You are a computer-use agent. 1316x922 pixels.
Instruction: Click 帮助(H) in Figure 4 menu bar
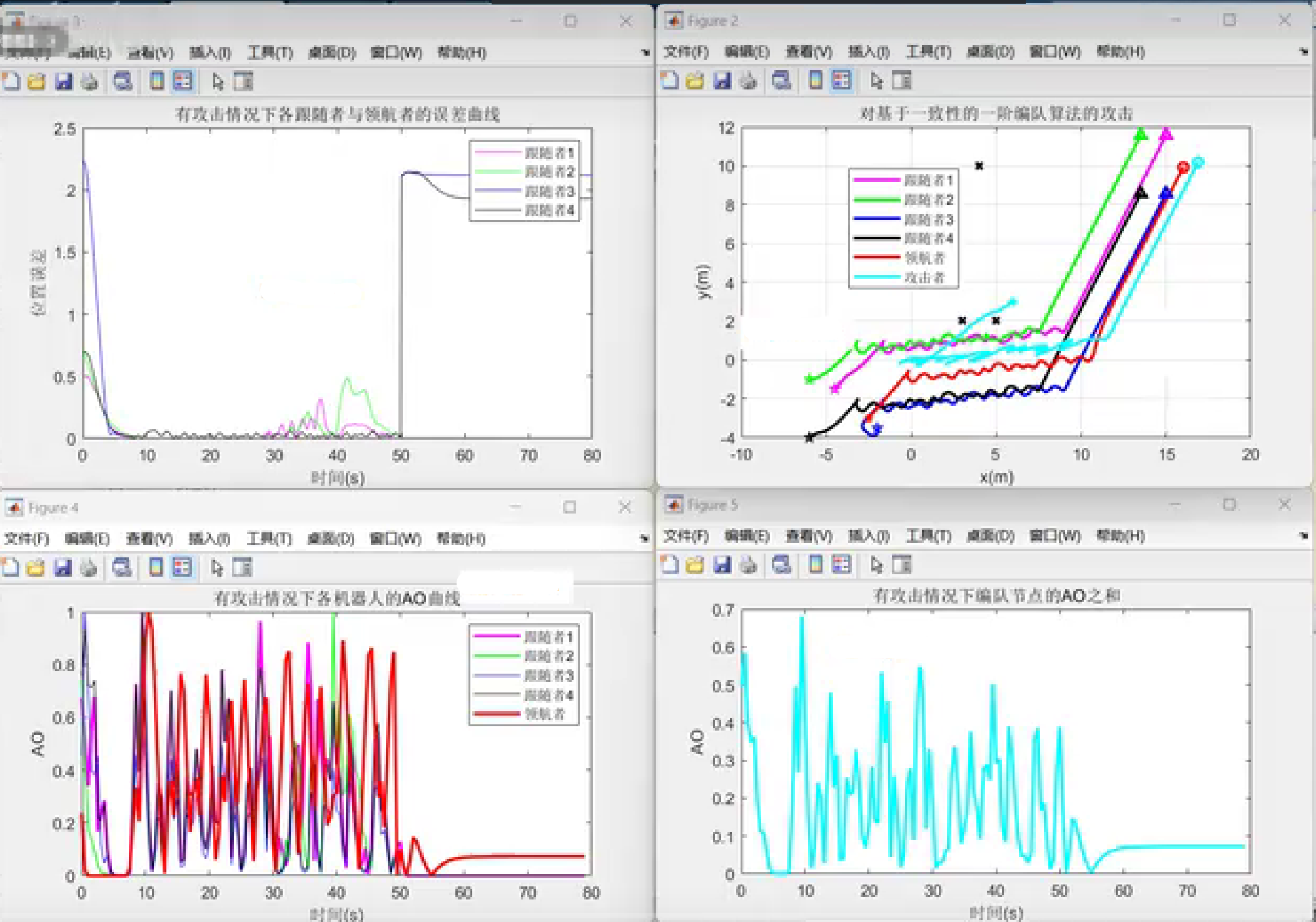[461, 539]
